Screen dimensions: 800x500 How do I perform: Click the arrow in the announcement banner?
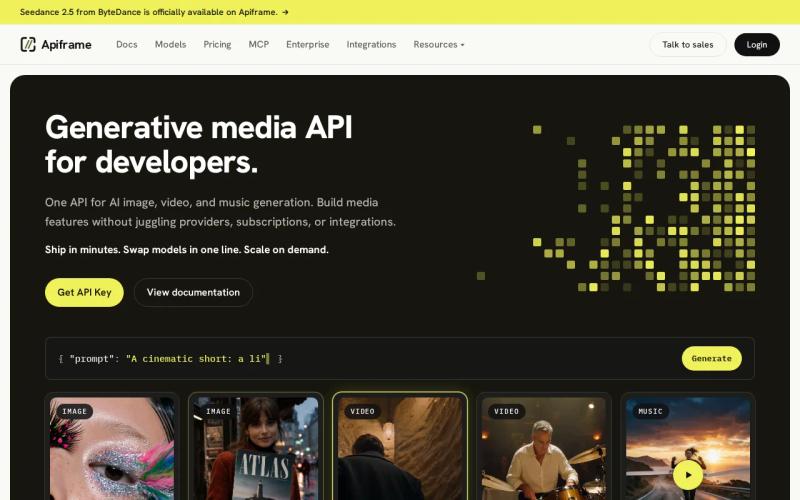click(285, 12)
